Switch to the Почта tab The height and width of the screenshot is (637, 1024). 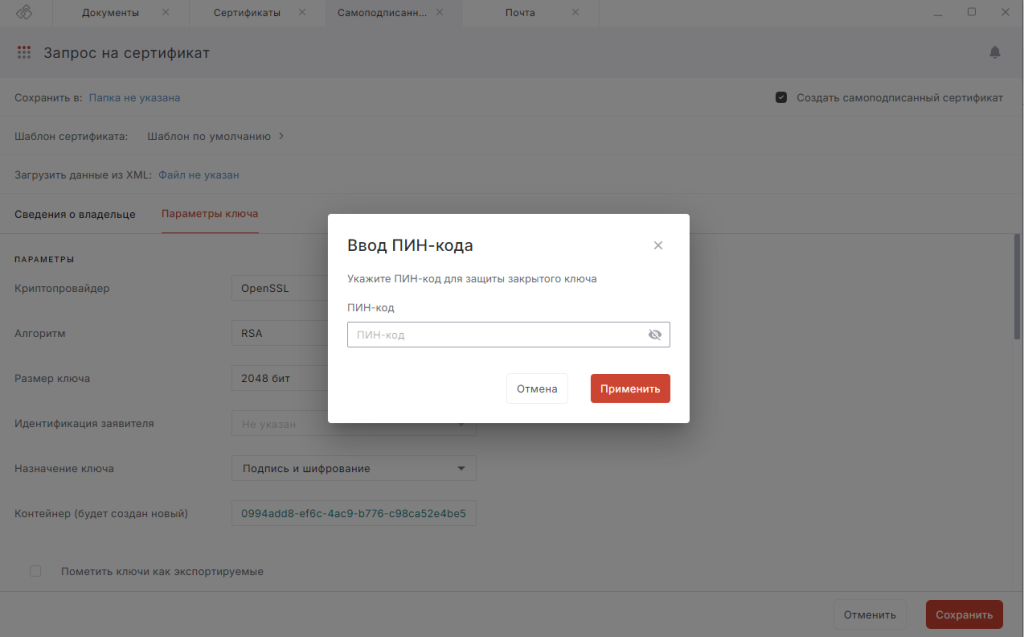pos(520,12)
